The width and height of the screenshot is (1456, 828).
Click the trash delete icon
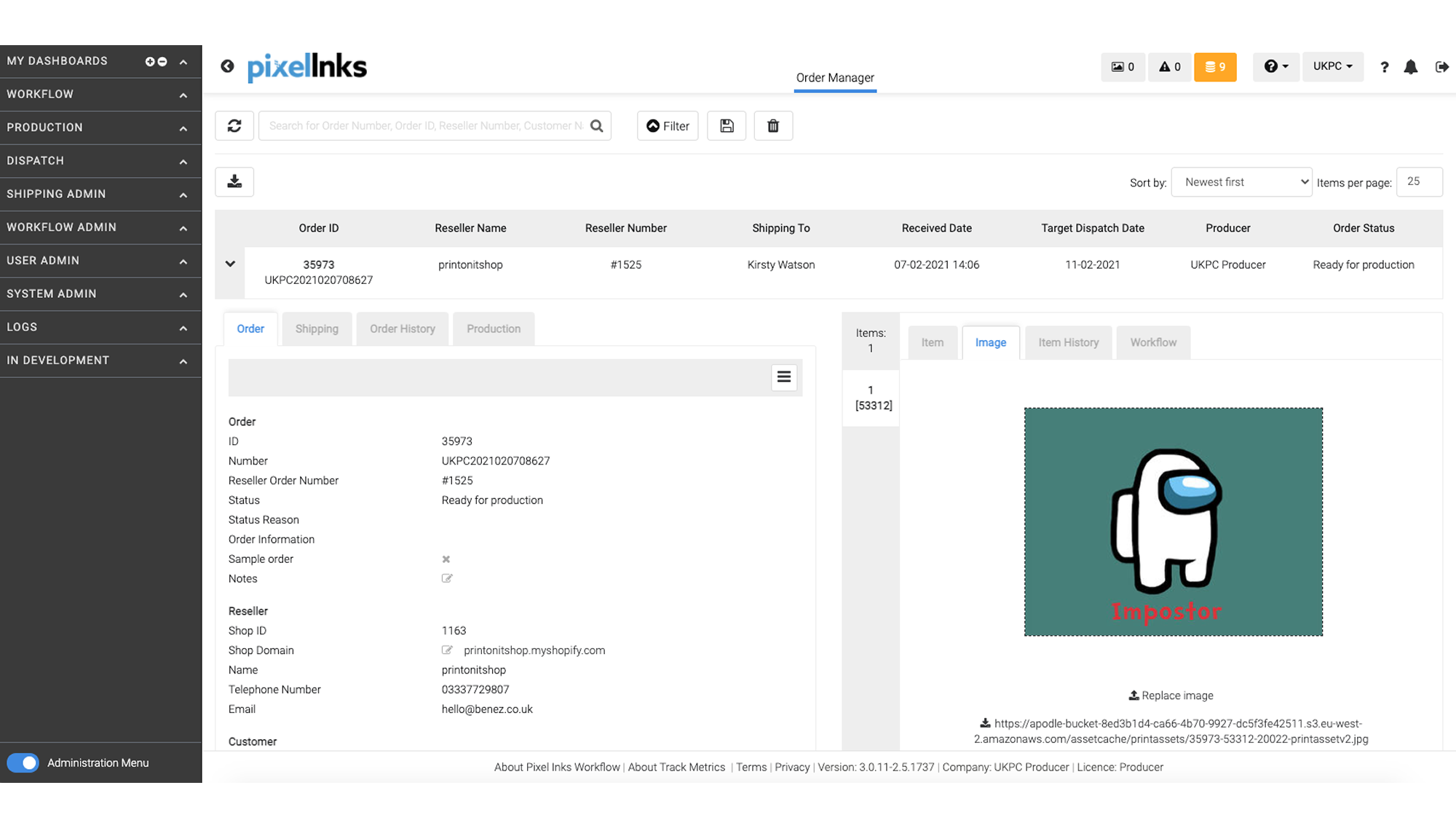tap(772, 126)
